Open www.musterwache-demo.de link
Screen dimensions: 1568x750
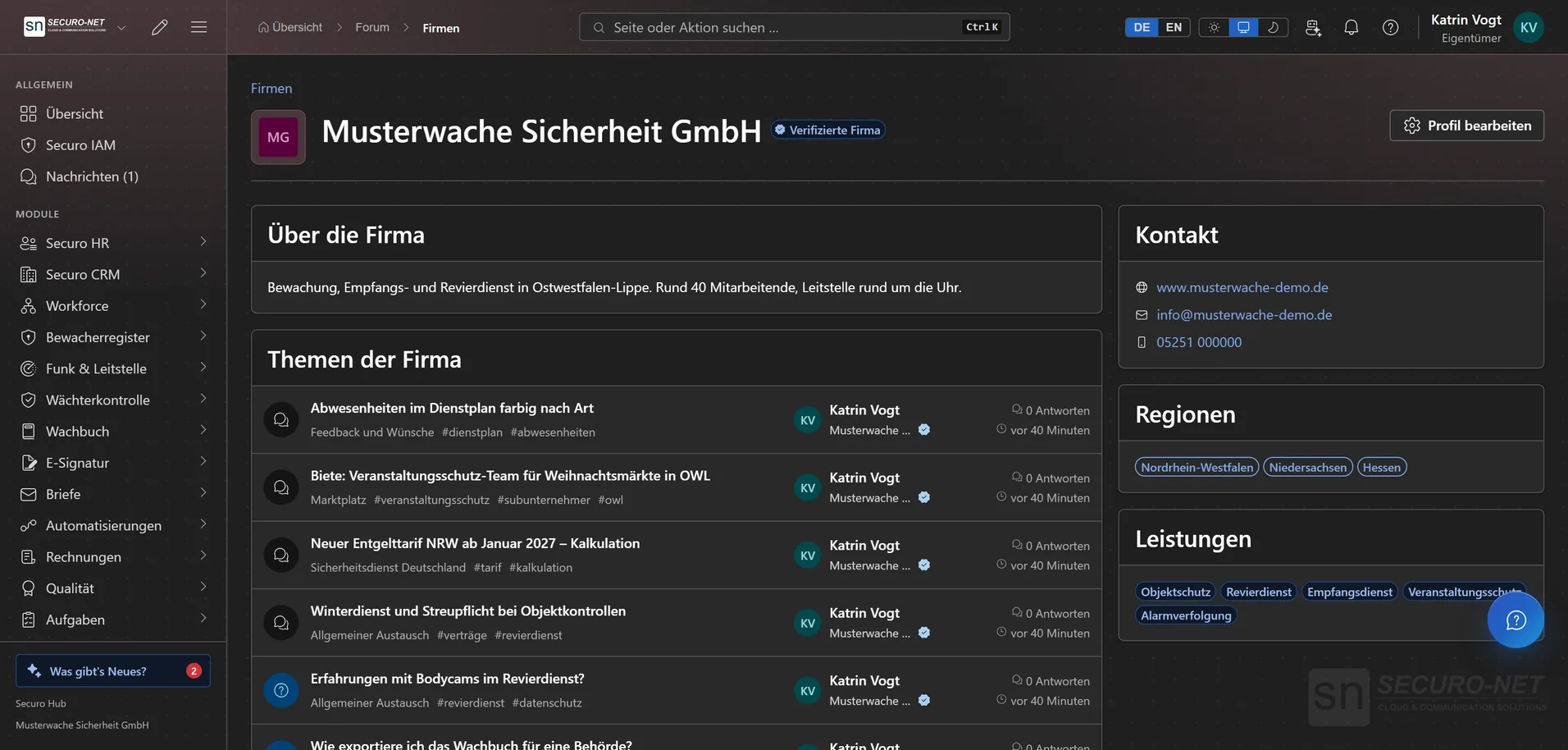(1242, 287)
